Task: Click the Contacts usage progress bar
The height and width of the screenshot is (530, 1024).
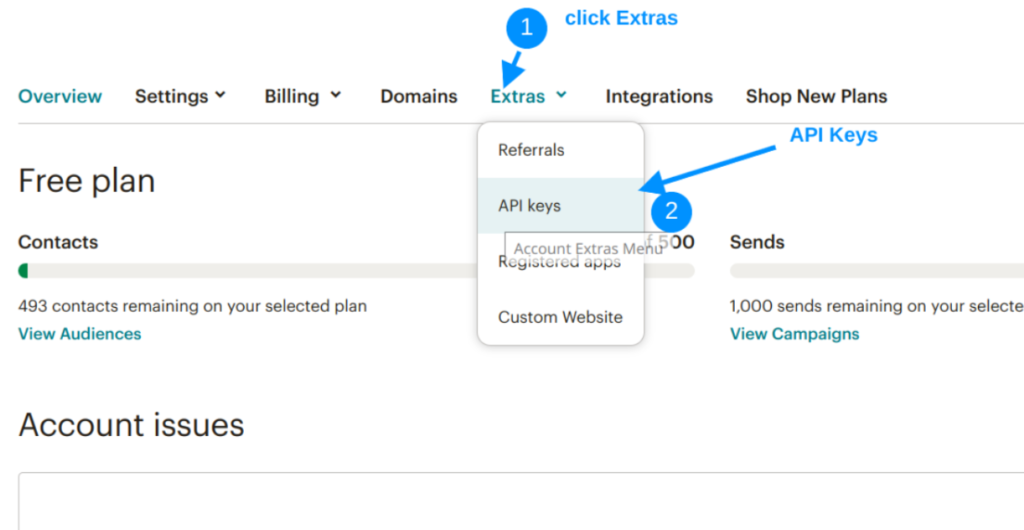Action: (x=250, y=271)
